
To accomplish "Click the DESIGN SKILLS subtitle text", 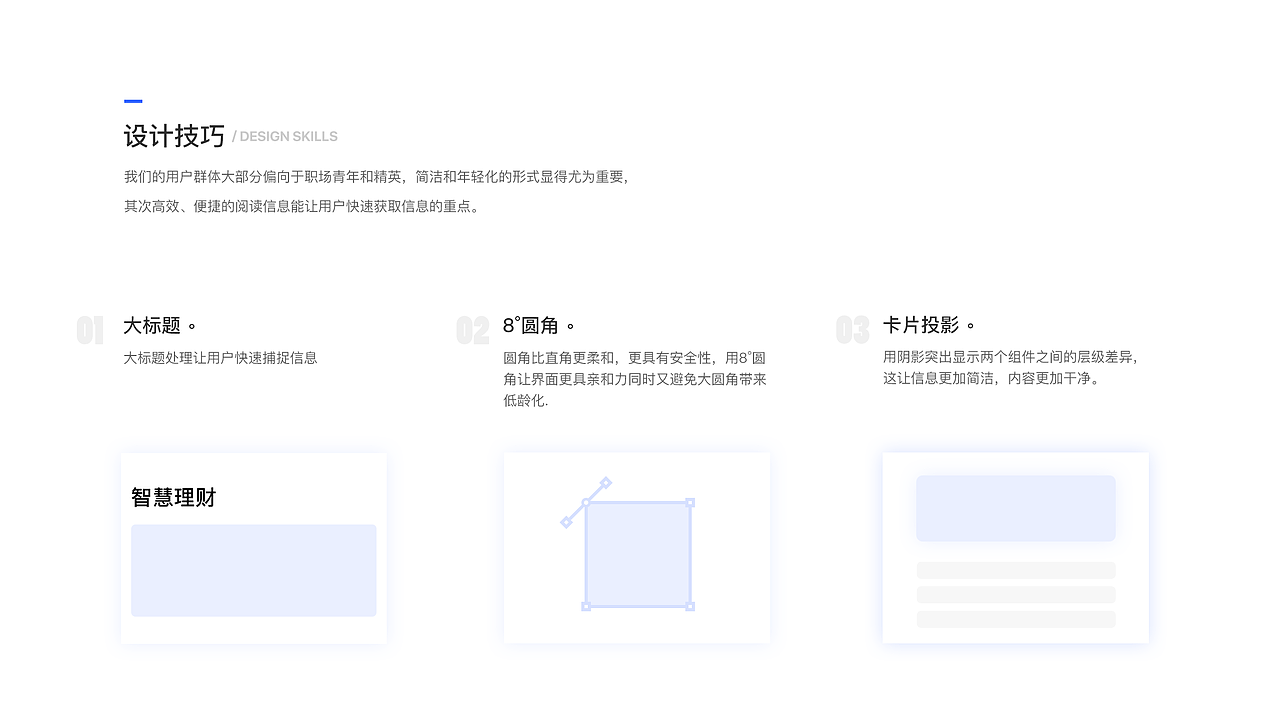I will point(286,136).
